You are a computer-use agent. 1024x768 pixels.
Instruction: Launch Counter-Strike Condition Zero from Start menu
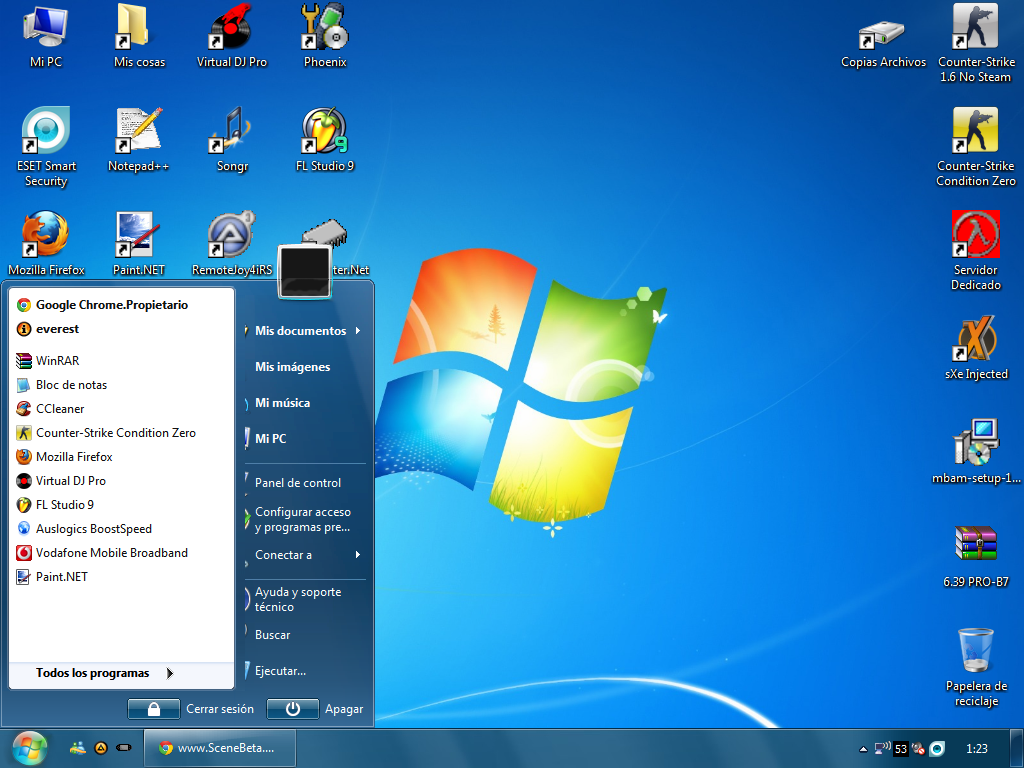(x=121, y=433)
